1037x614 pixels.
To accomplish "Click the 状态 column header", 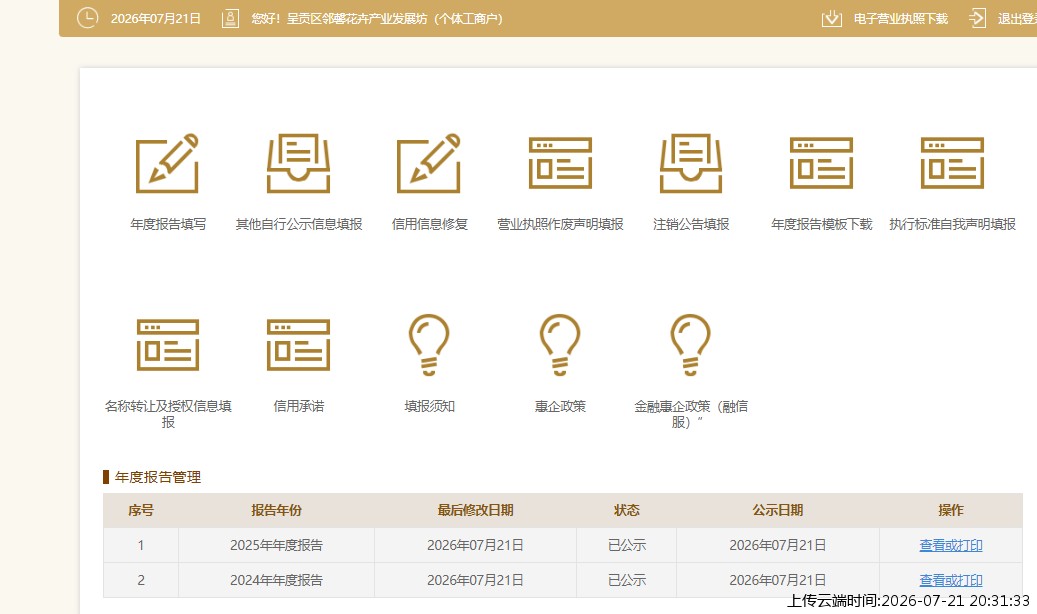I will tap(626, 510).
